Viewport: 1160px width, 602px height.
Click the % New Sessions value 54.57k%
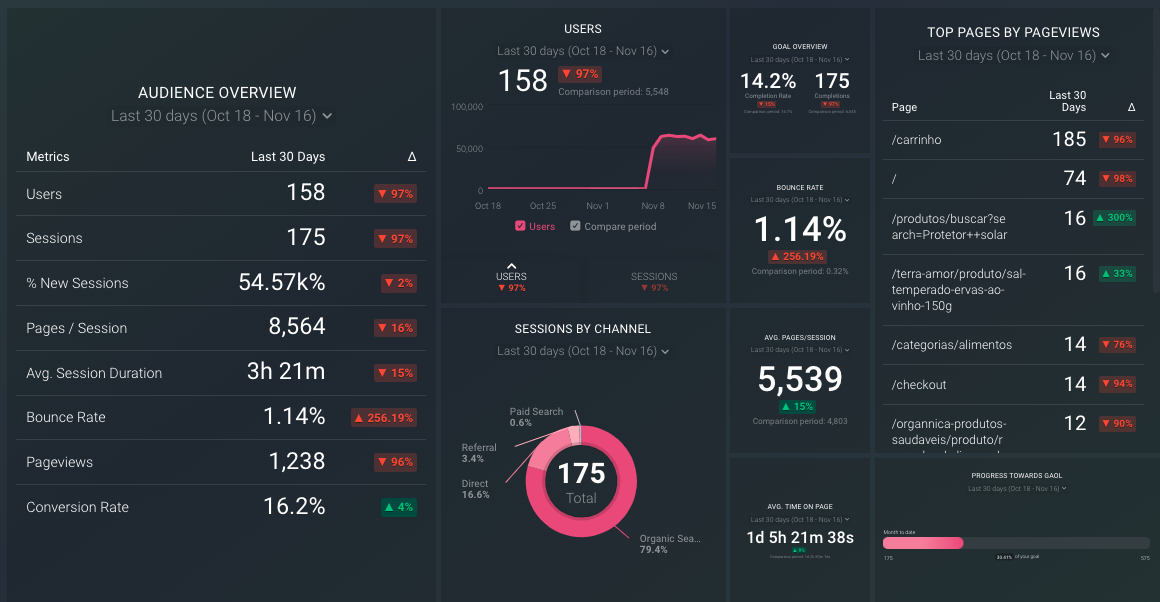[x=282, y=282]
